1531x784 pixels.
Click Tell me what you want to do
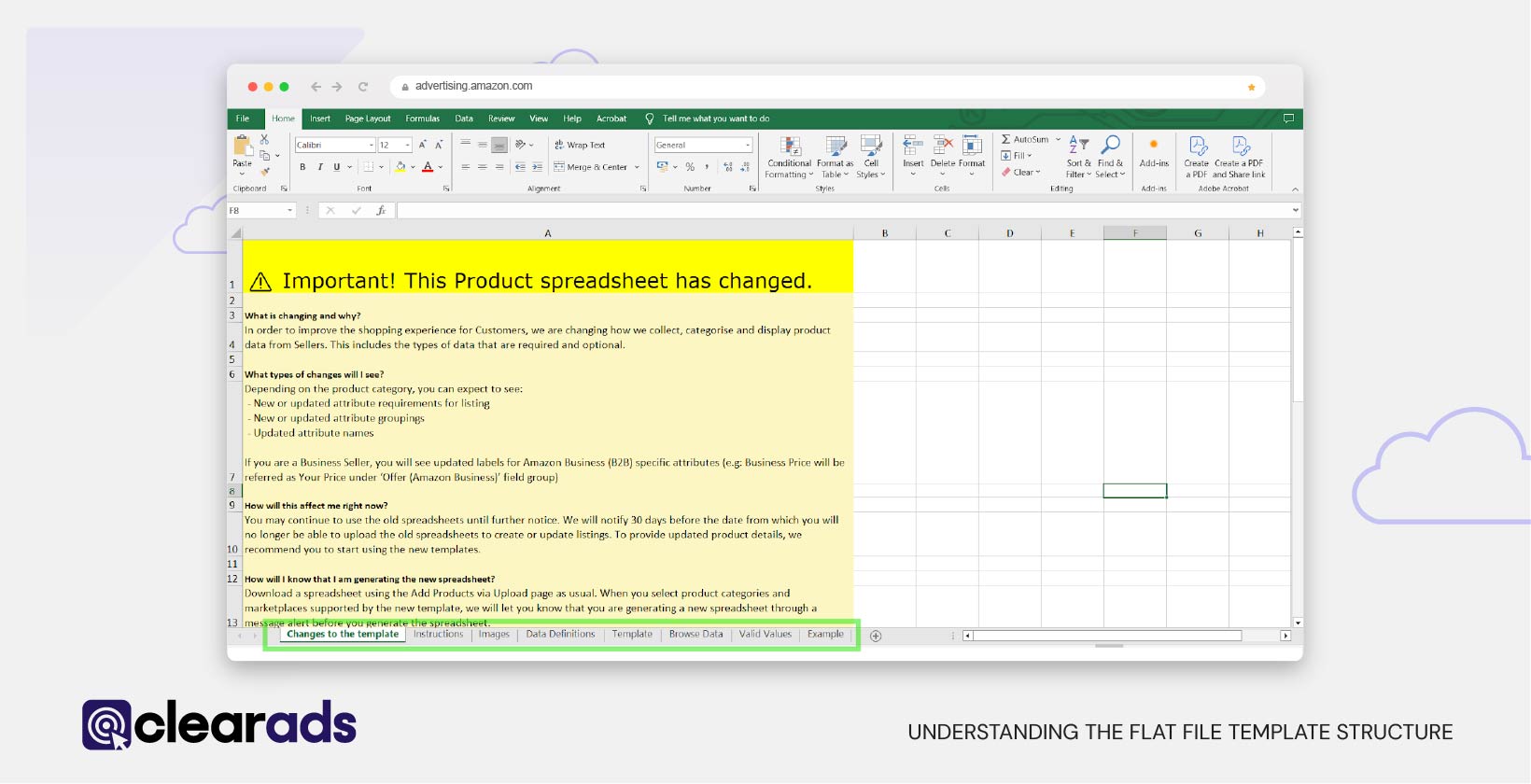point(716,119)
